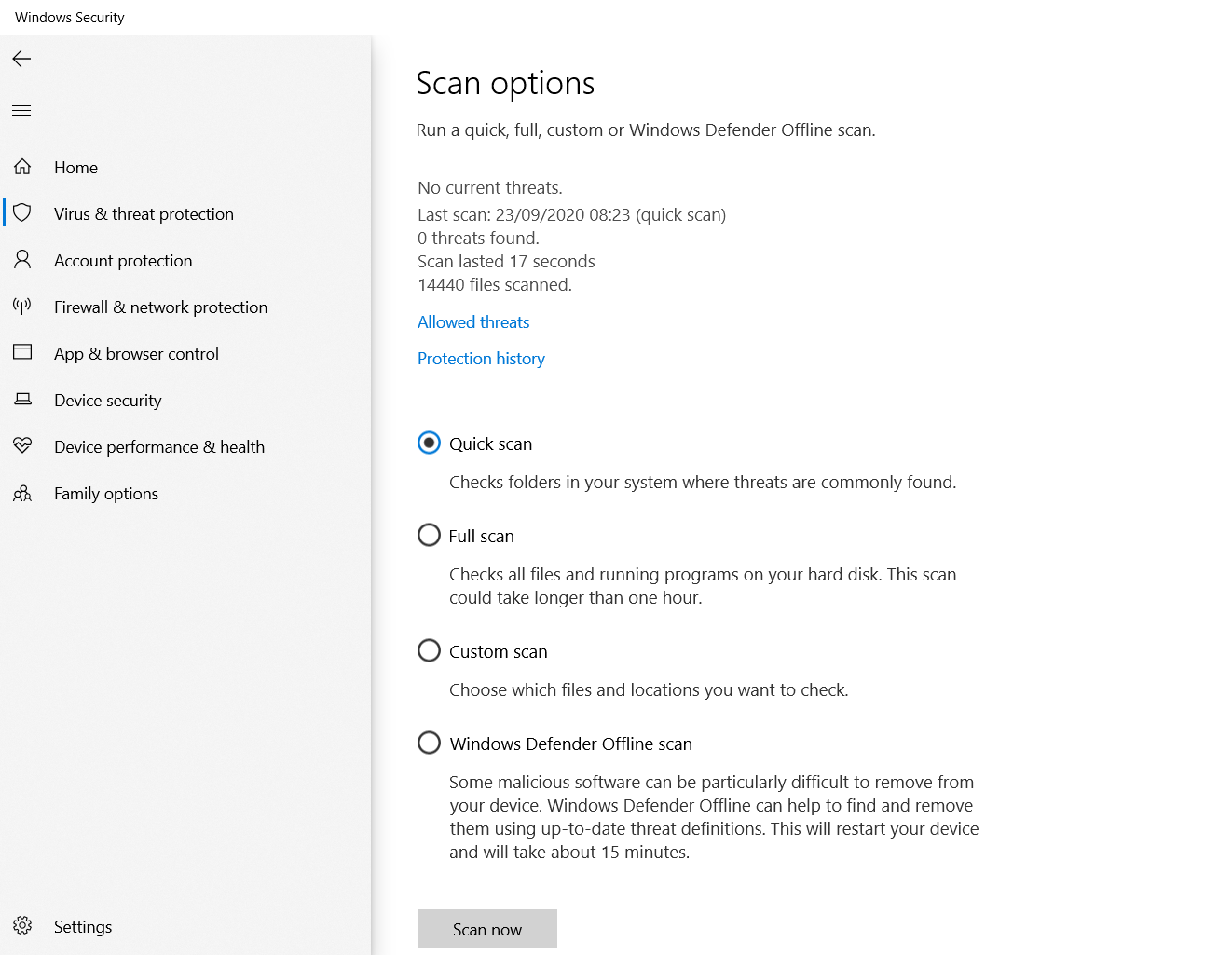Image resolution: width=1232 pixels, height=955 pixels.
Task: Click the Firewall & network antenna icon
Action: tap(22, 307)
